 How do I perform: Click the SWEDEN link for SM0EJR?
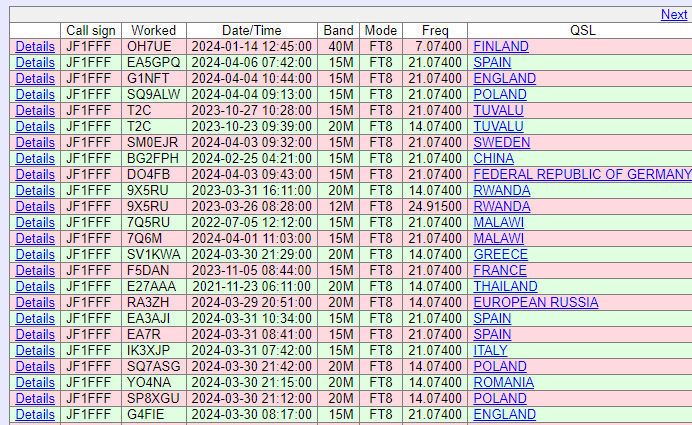pyautogui.click(x=501, y=143)
